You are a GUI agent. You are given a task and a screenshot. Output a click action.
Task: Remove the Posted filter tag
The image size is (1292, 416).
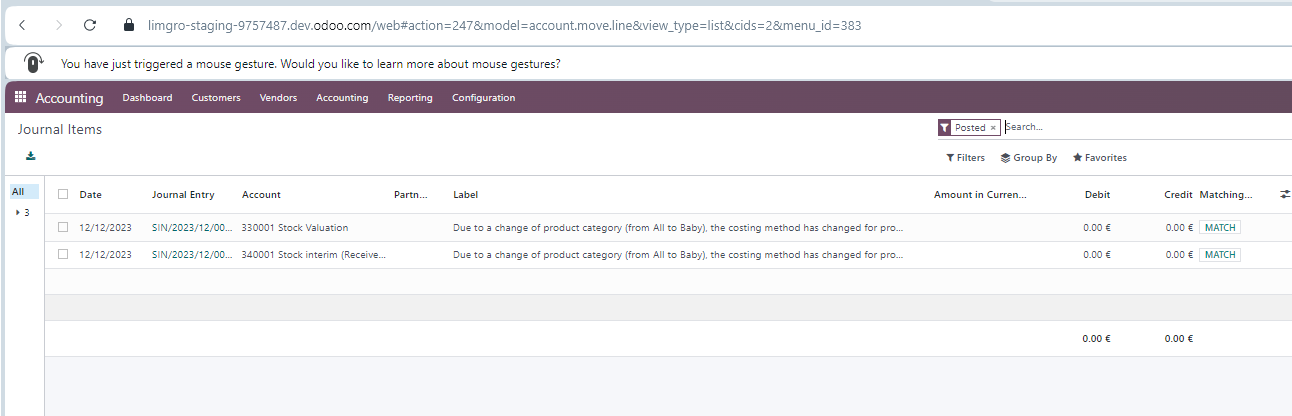(993, 128)
